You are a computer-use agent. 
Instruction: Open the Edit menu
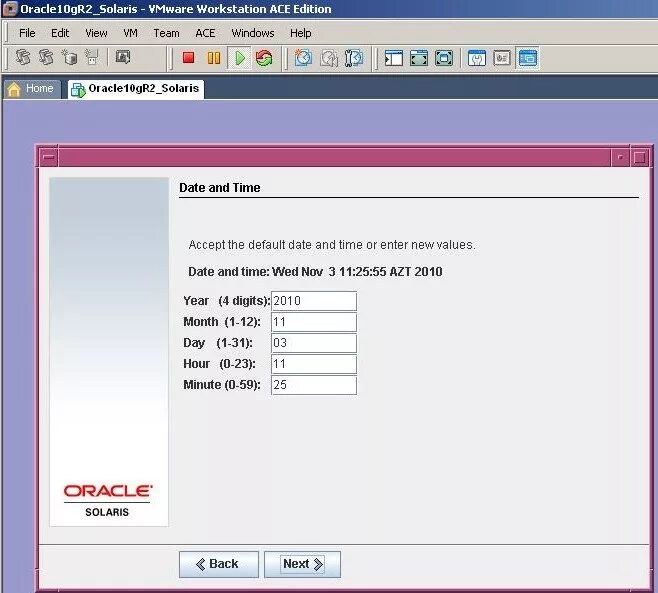point(60,33)
